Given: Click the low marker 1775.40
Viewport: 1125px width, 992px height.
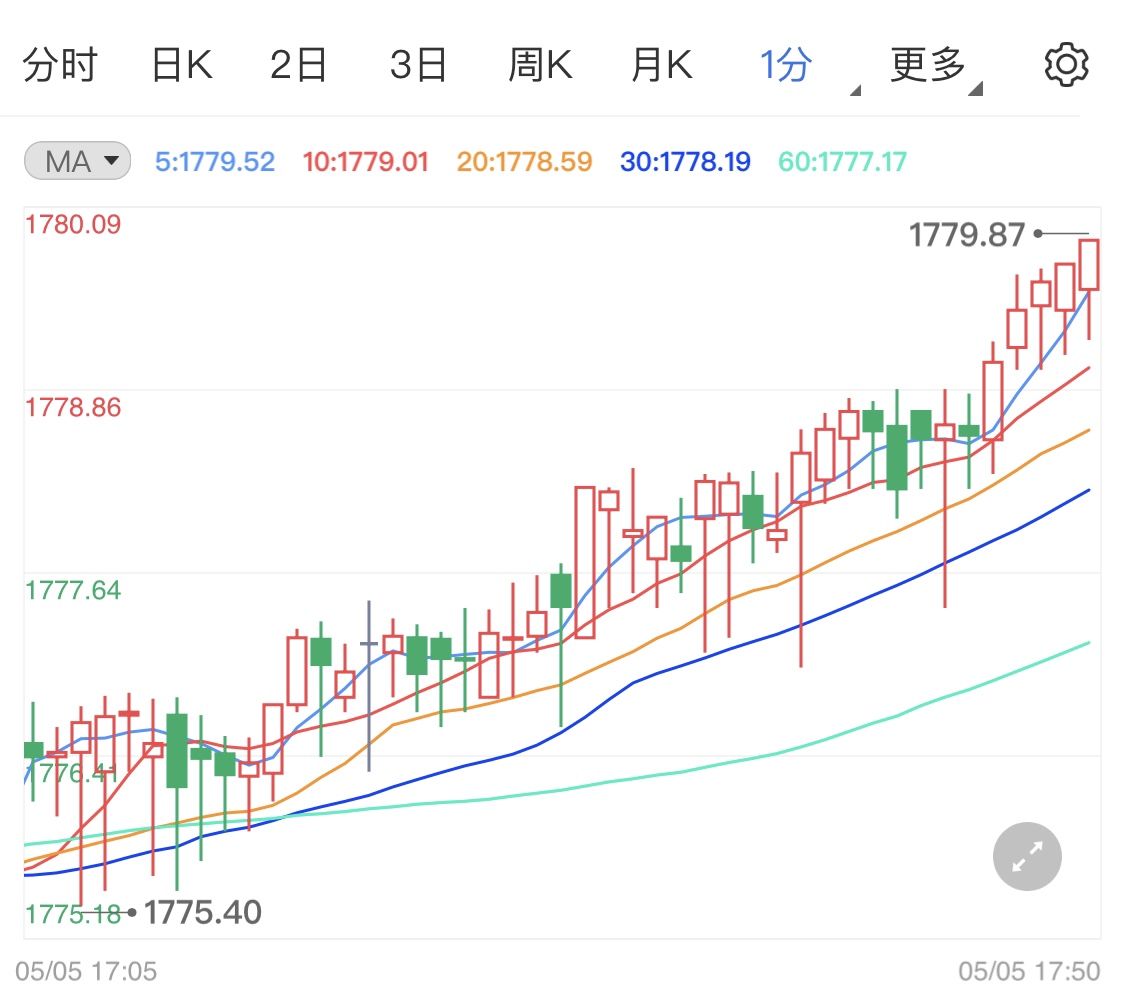Looking at the screenshot, I should point(203,912).
